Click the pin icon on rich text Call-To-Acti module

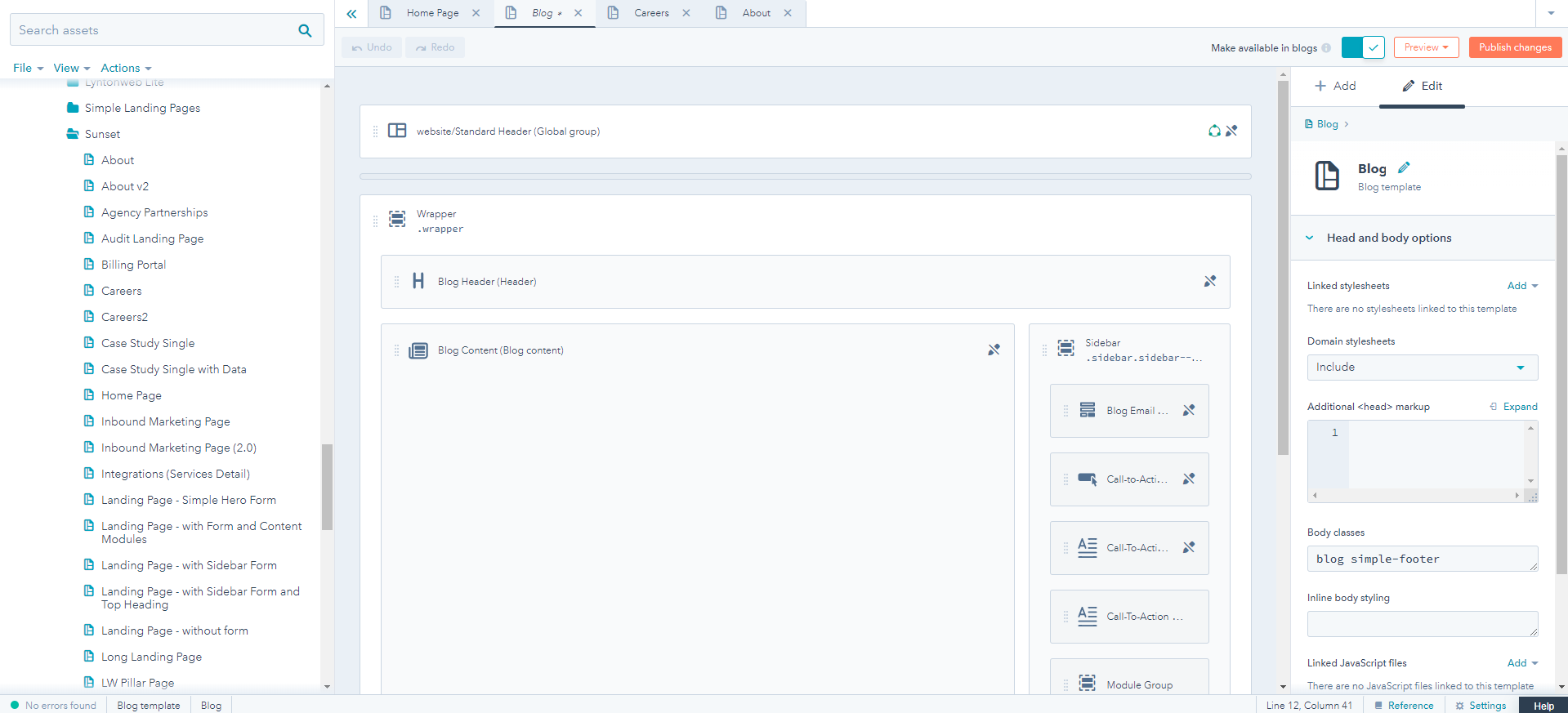1189,547
